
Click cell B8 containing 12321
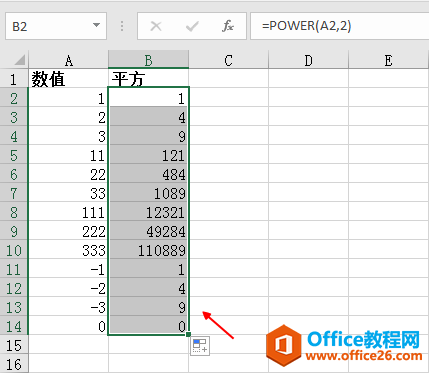tap(149, 211)
